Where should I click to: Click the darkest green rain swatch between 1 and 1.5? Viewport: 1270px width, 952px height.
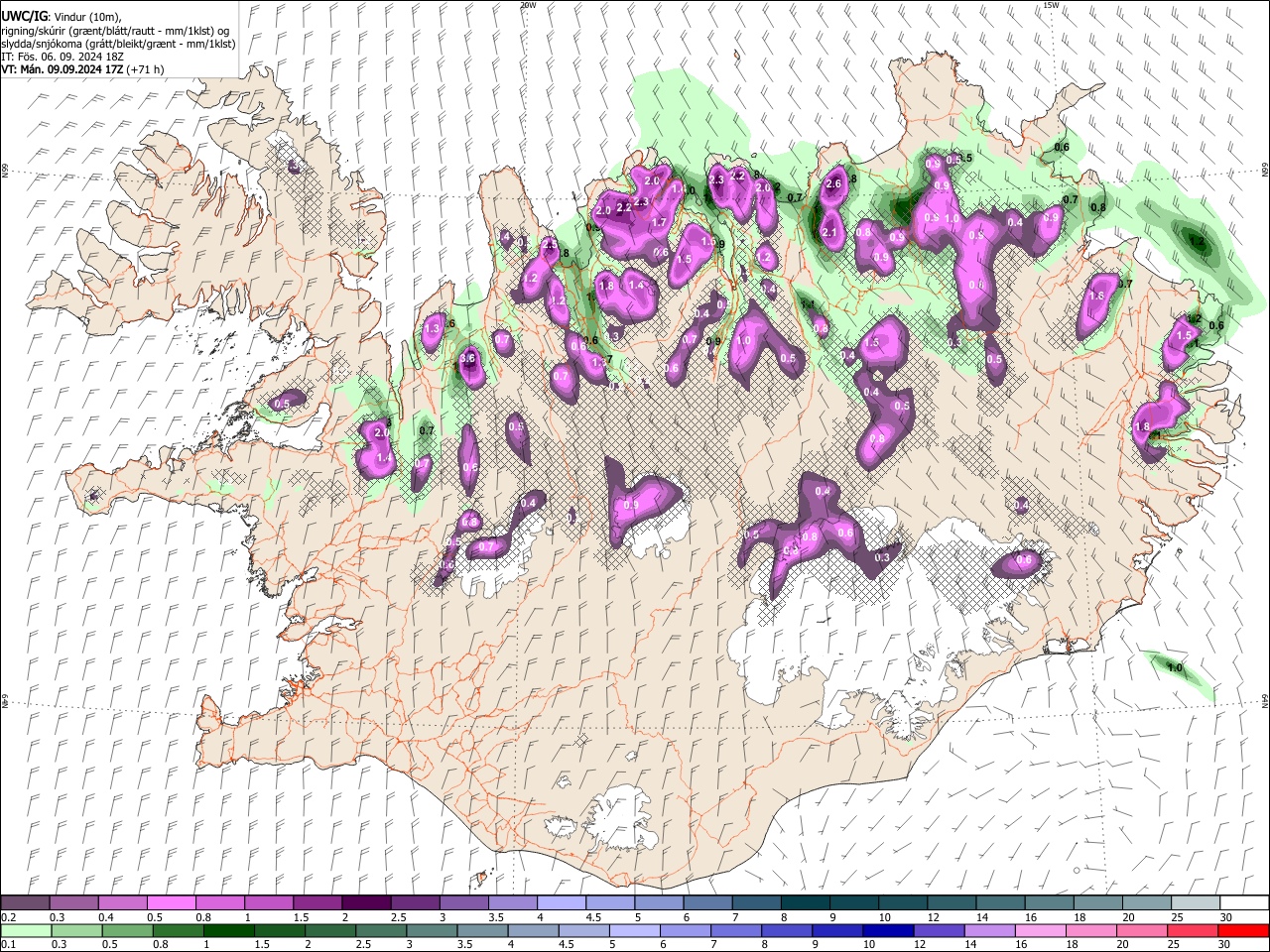click(x=229, y=930)
